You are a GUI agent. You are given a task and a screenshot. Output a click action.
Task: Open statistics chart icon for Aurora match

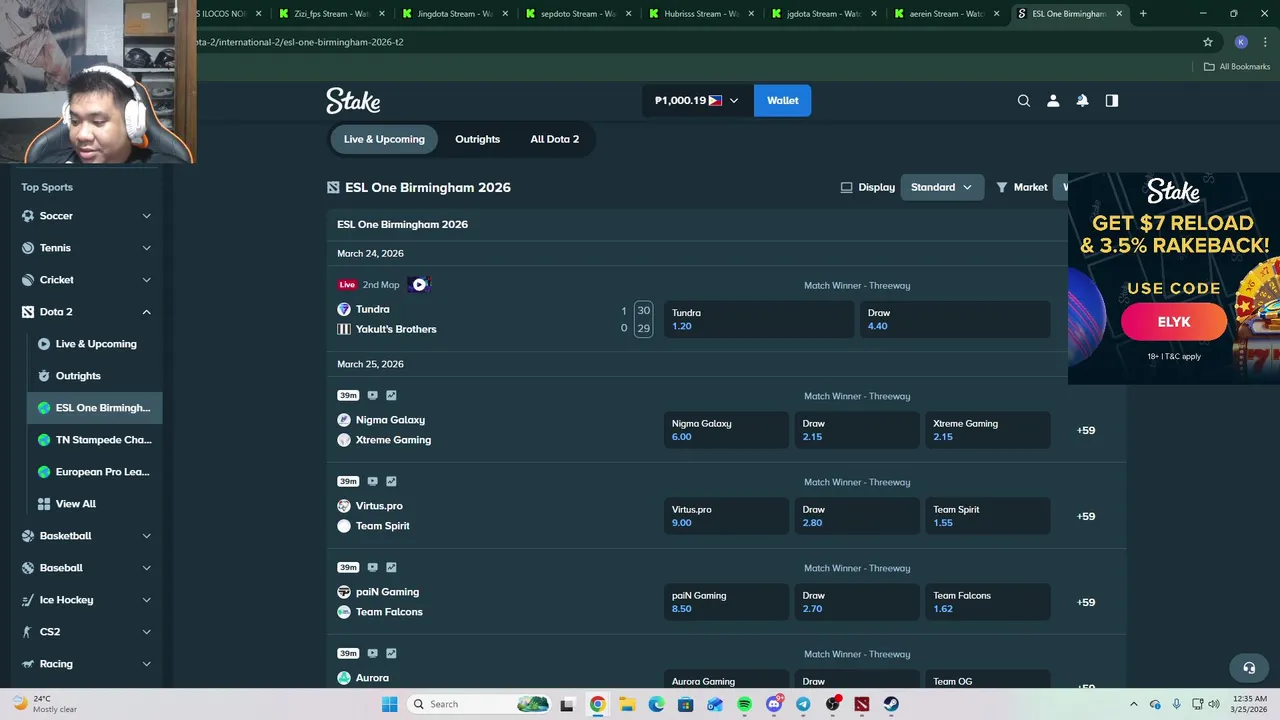(391, 653)
